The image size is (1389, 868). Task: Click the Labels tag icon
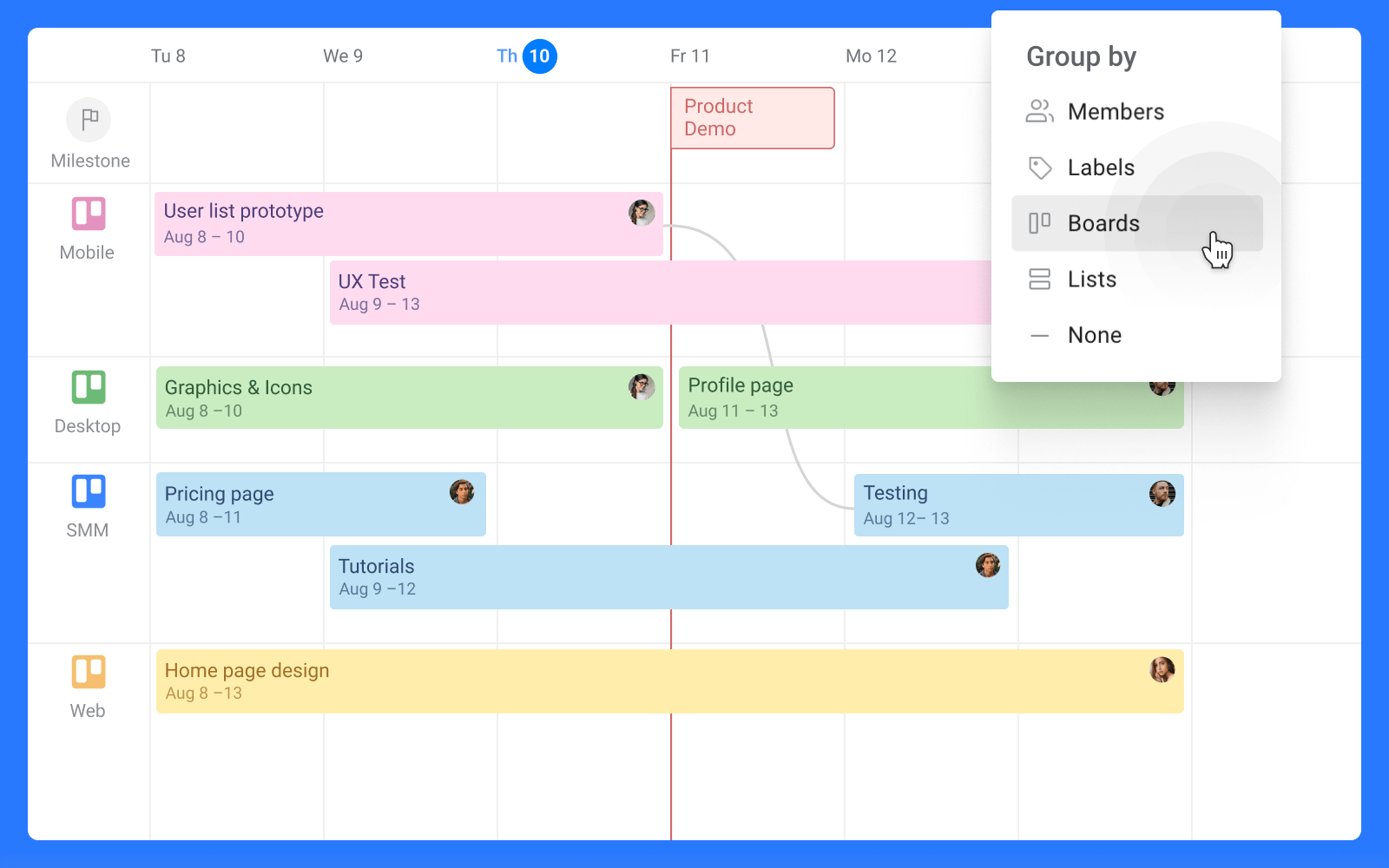pyautogui.click(x=1039, y=168)
